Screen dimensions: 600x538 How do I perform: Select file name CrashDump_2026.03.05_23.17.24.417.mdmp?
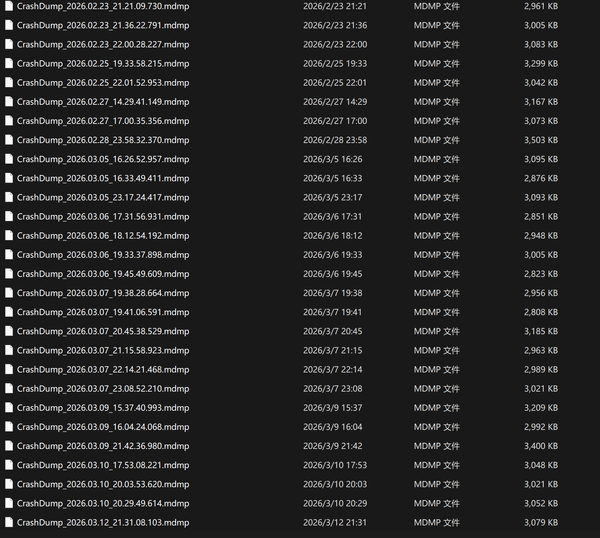102,197
